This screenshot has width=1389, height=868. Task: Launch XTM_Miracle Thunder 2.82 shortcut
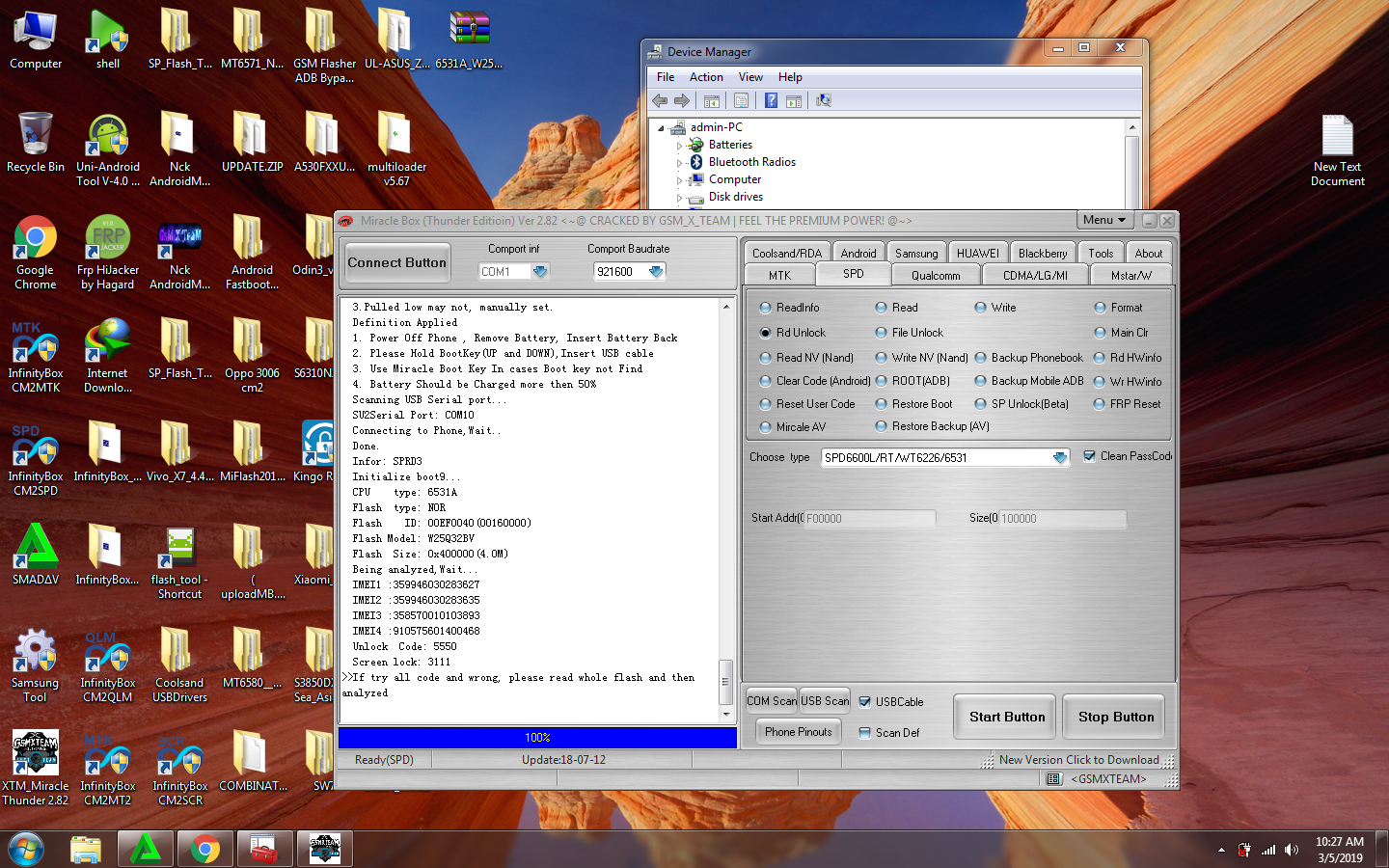36,769
